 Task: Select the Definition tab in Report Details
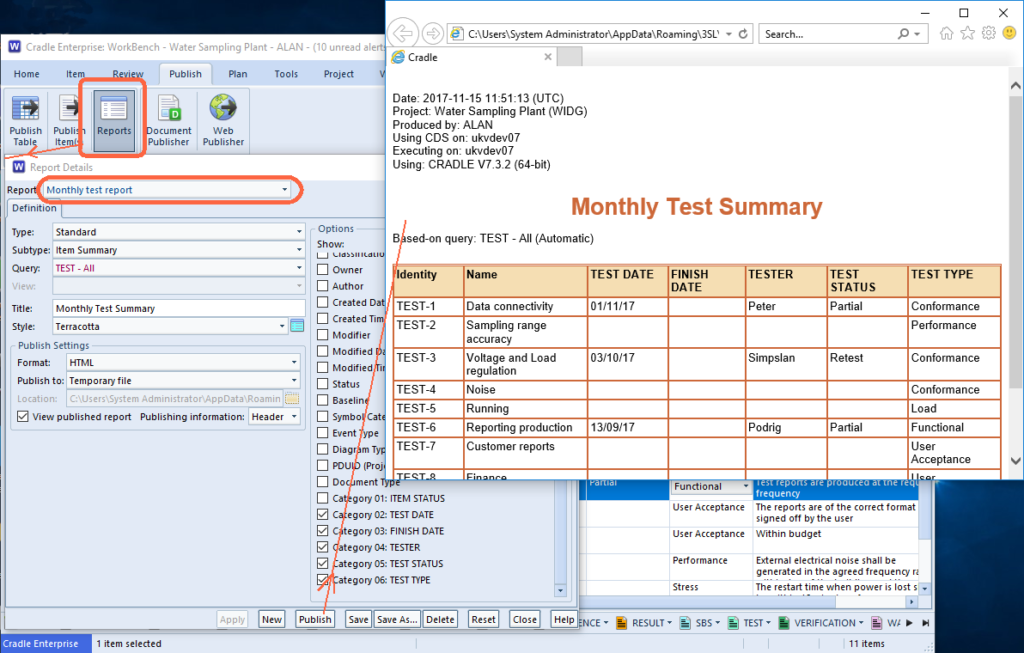(34, 209)
